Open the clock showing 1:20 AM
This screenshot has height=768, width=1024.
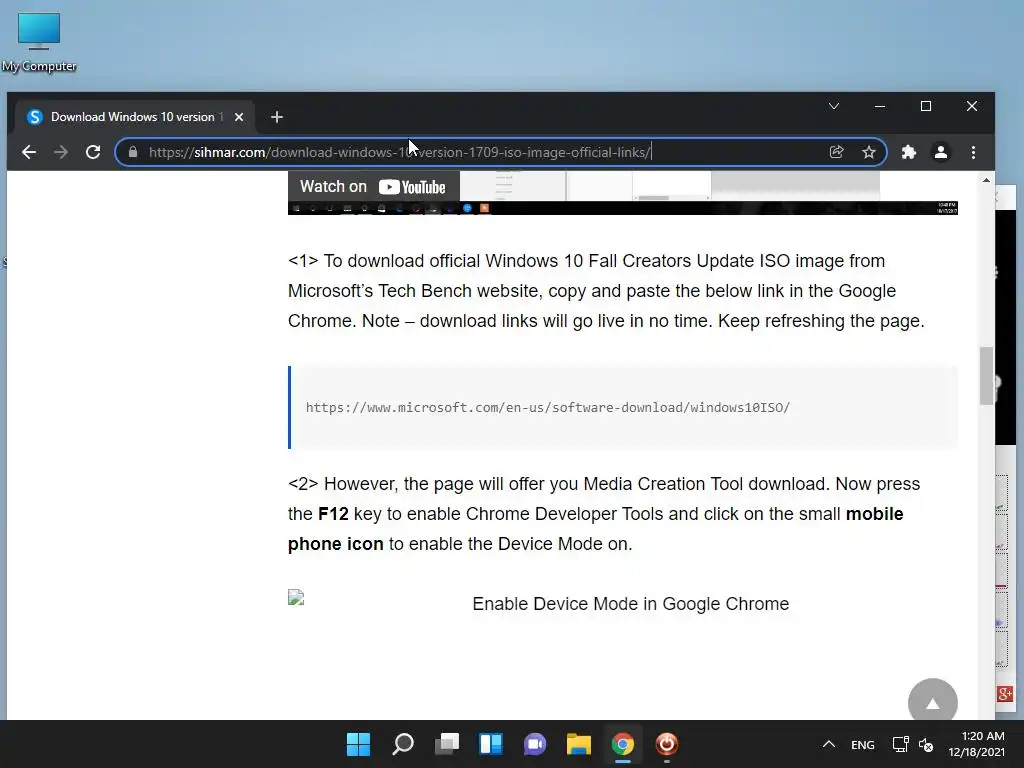pos(976,744)
